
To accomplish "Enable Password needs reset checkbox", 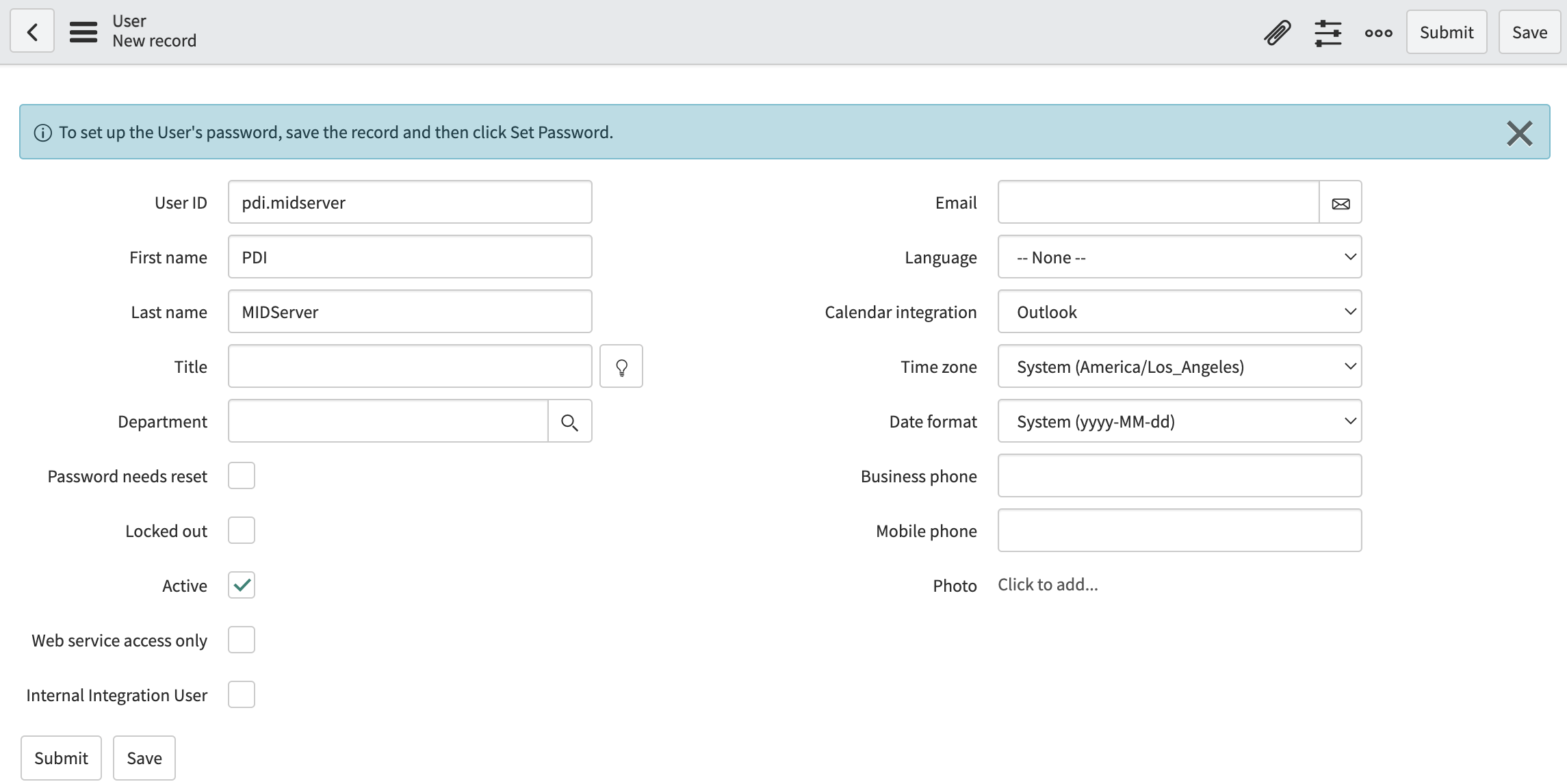I will (242, 475).
